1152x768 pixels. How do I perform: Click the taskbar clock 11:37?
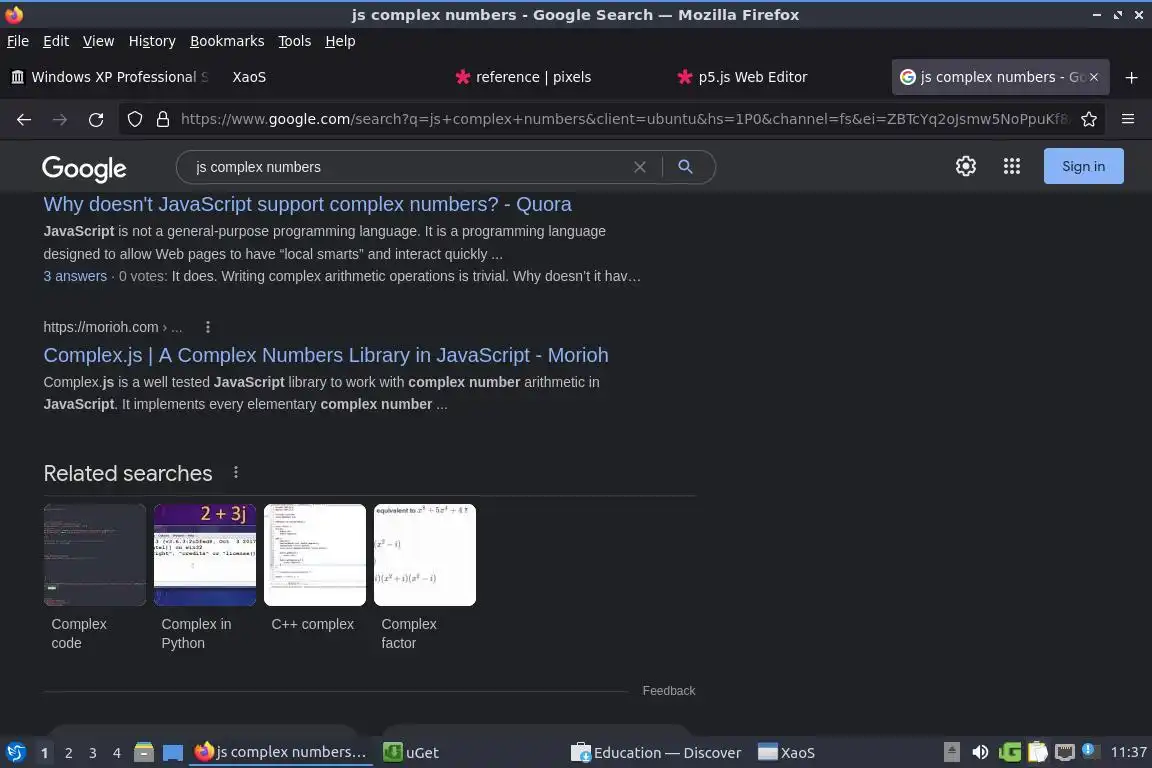(1128, 752)
